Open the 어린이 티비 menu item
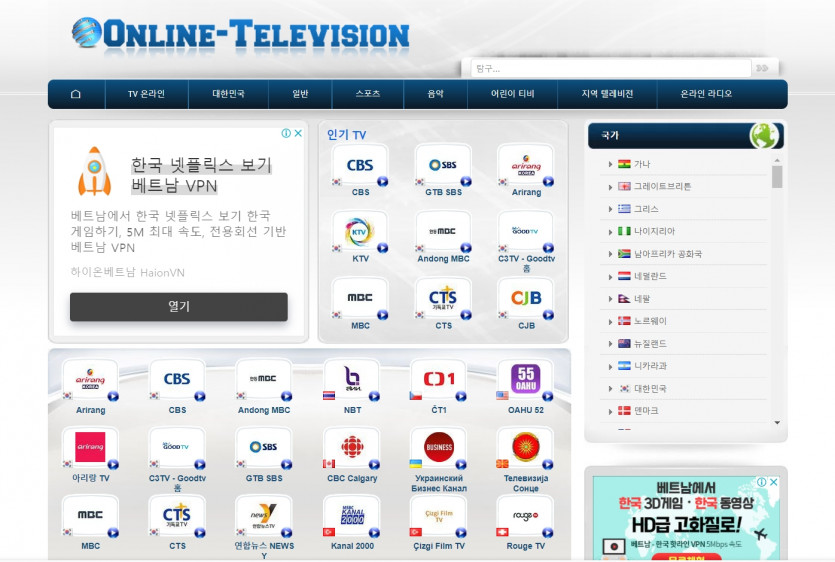Image resolution: width=835 pixels, height=562 pixels. pos(512,94)
